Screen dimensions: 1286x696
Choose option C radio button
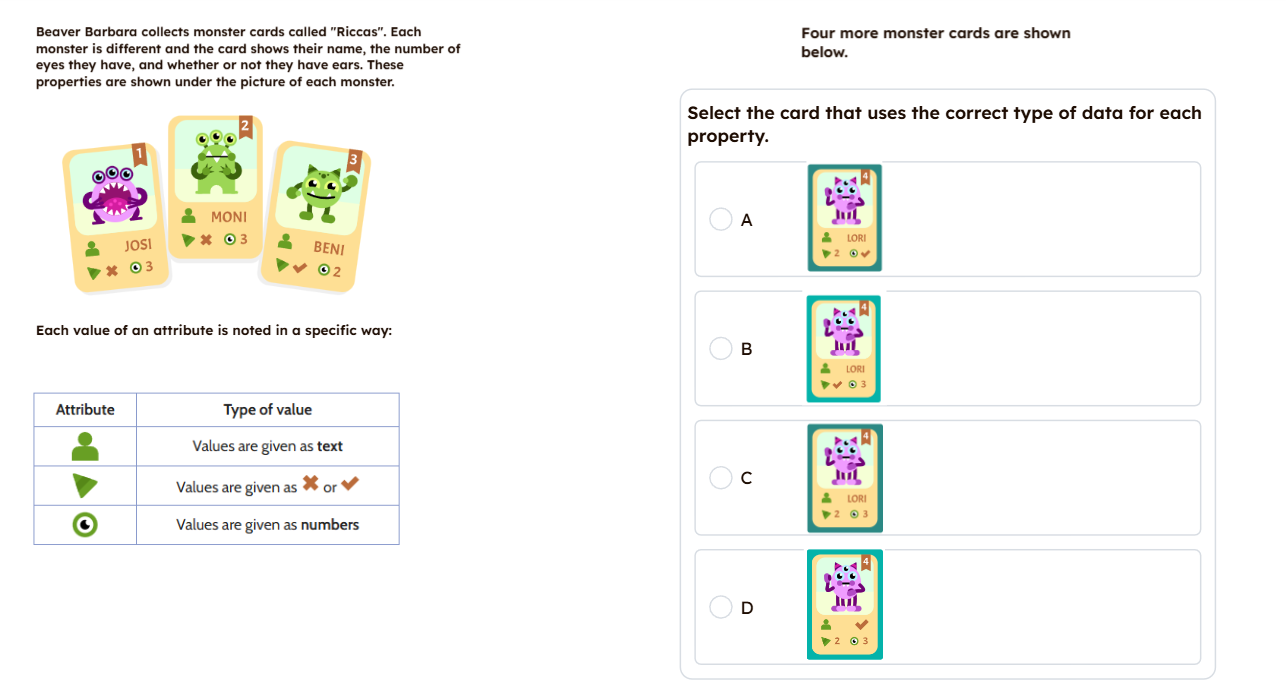(x=720, y=478)
